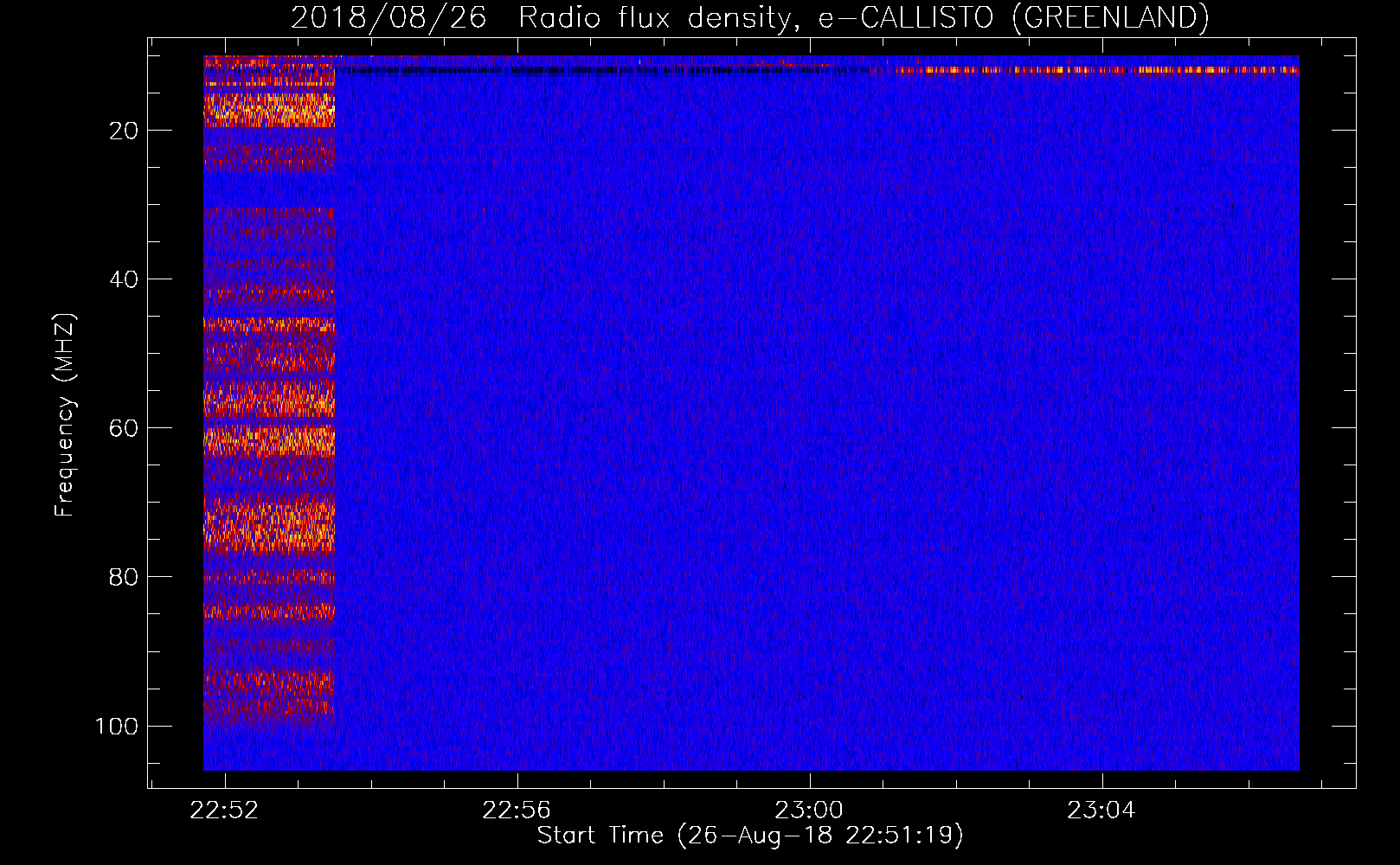Click the 20 frequency tick label
The height and width of the screenshot is (865, 1400).
click(x=124, y=131)
